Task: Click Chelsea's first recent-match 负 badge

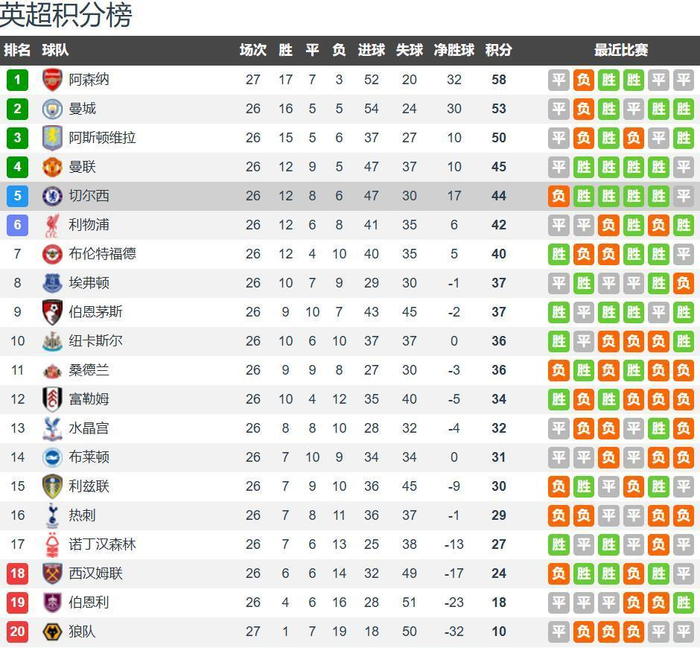Action: point(559,196)
